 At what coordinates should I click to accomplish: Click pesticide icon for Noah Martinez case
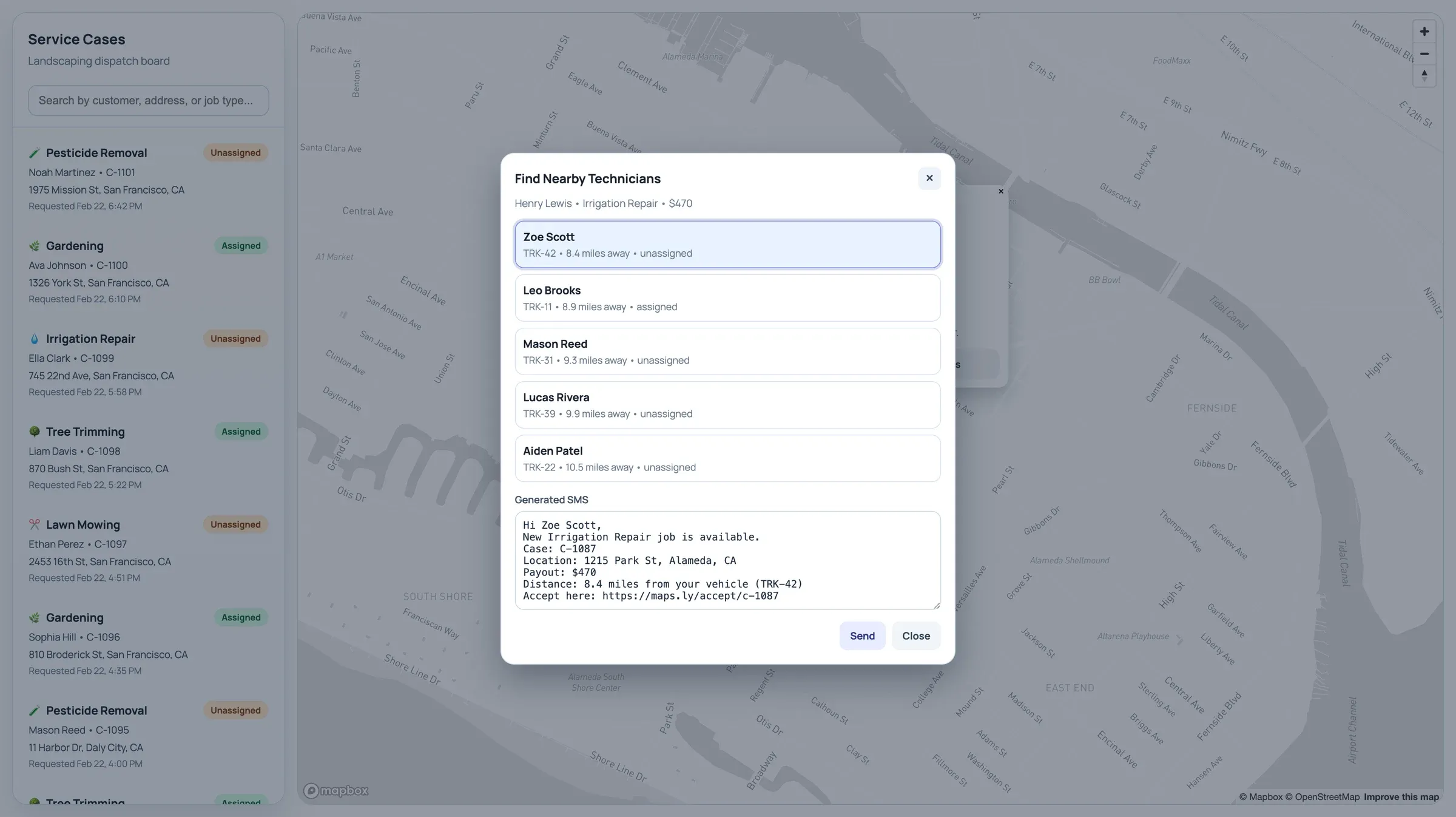click(x=35, y=153)
